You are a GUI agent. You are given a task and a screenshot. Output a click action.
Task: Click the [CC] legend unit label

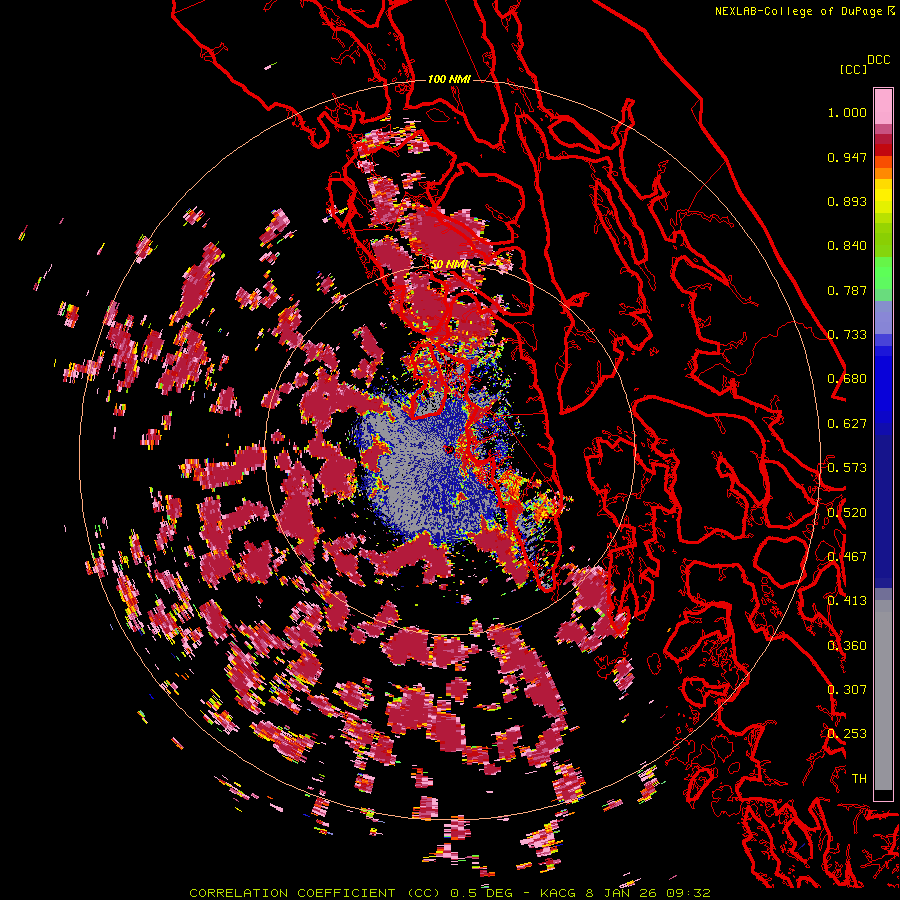pos(854,69)
